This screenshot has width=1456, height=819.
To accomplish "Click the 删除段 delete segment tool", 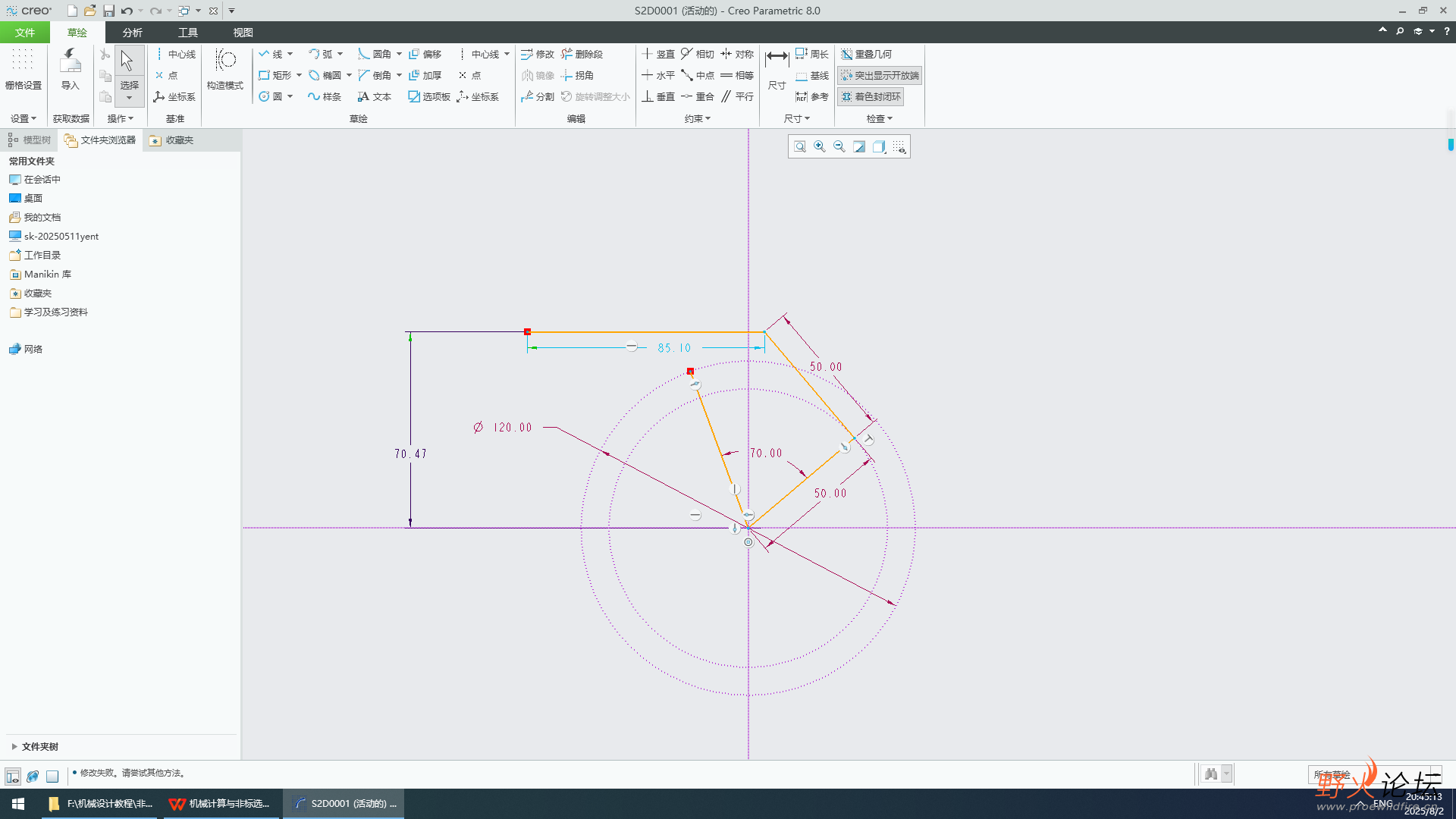I will click(582, 54).
